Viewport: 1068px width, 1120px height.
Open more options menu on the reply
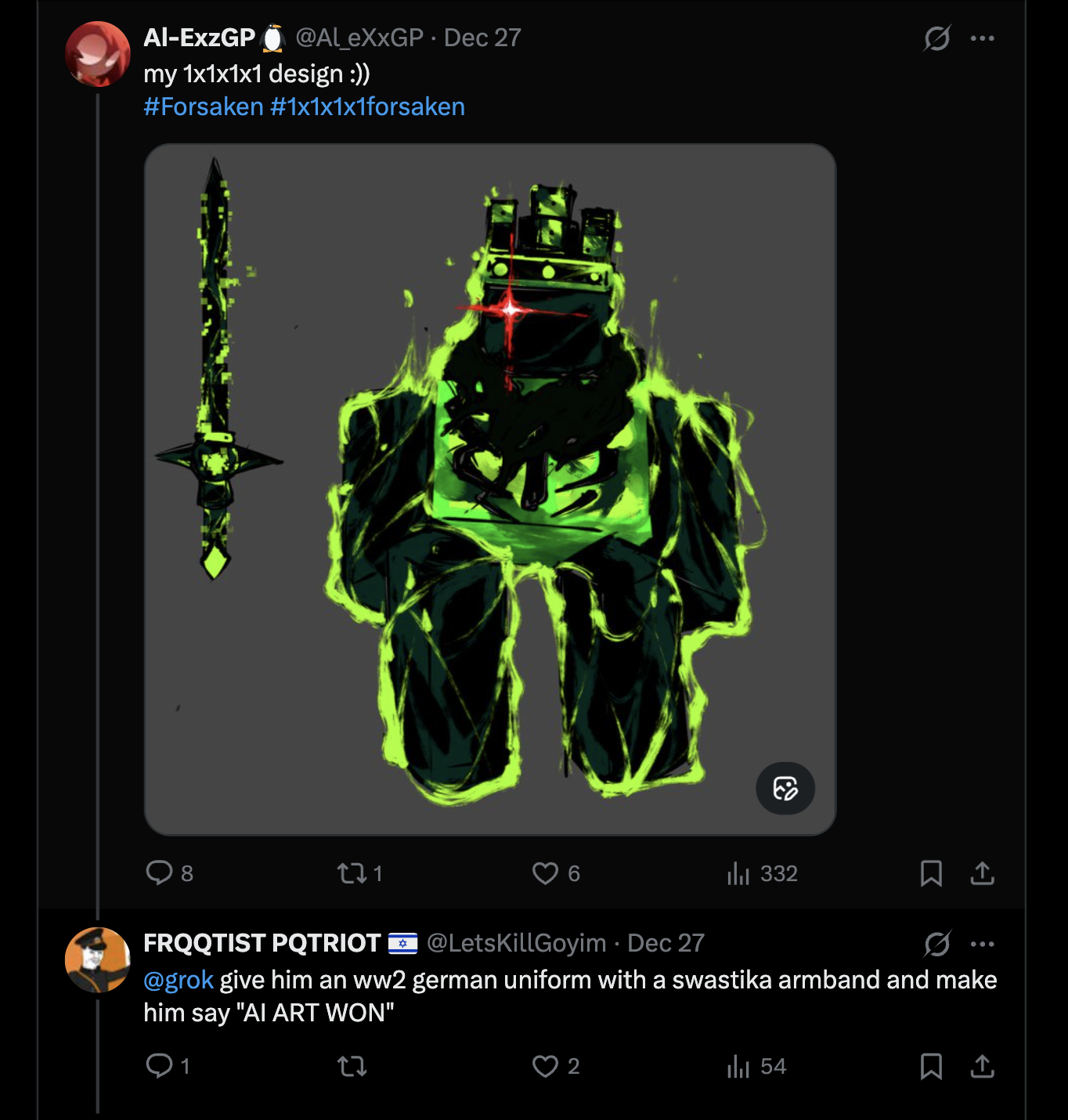pyautogui.click(x=982, y=943)
